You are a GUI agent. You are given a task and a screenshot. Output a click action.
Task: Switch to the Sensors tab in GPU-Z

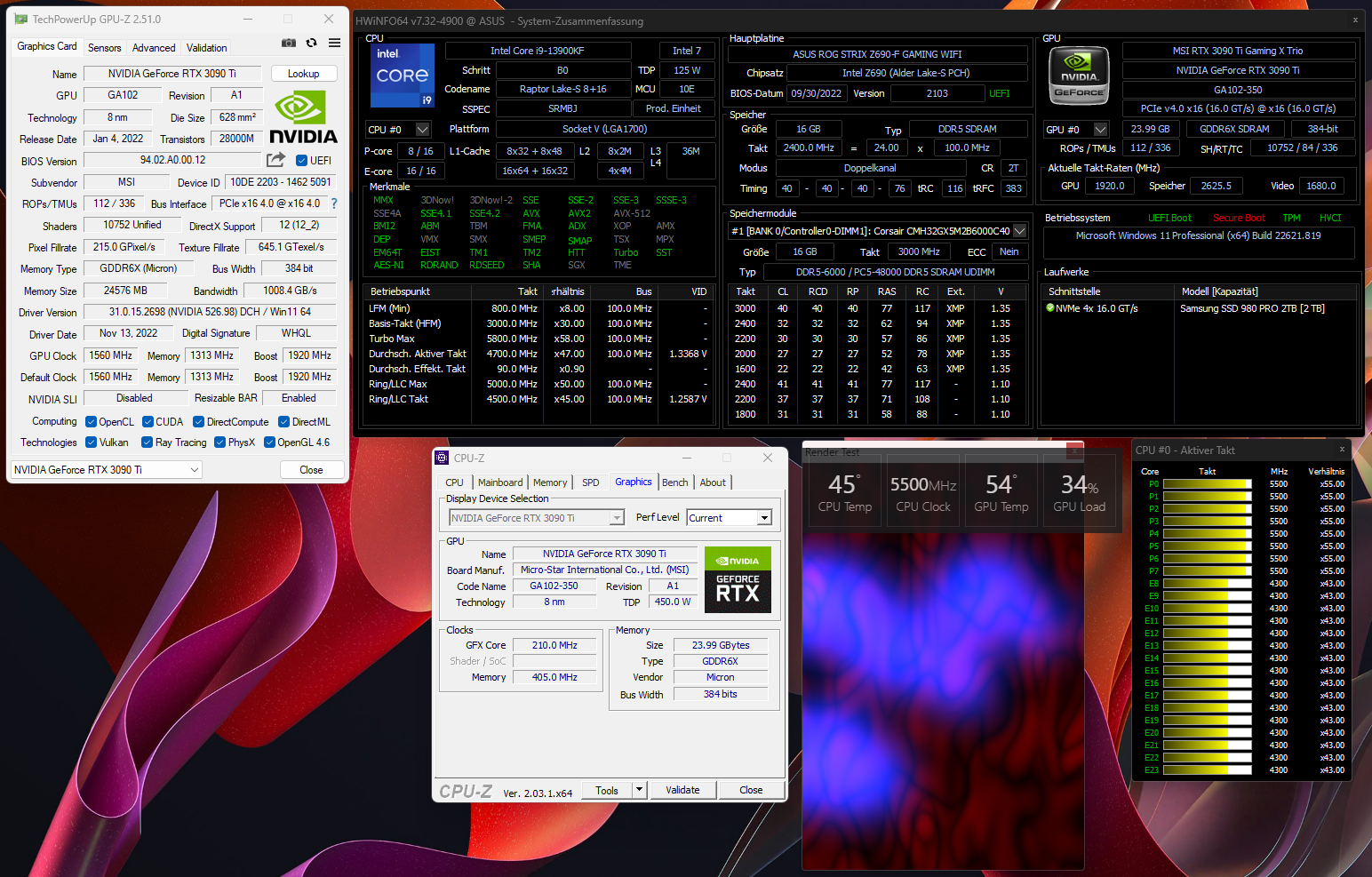[x=105, y=48]
